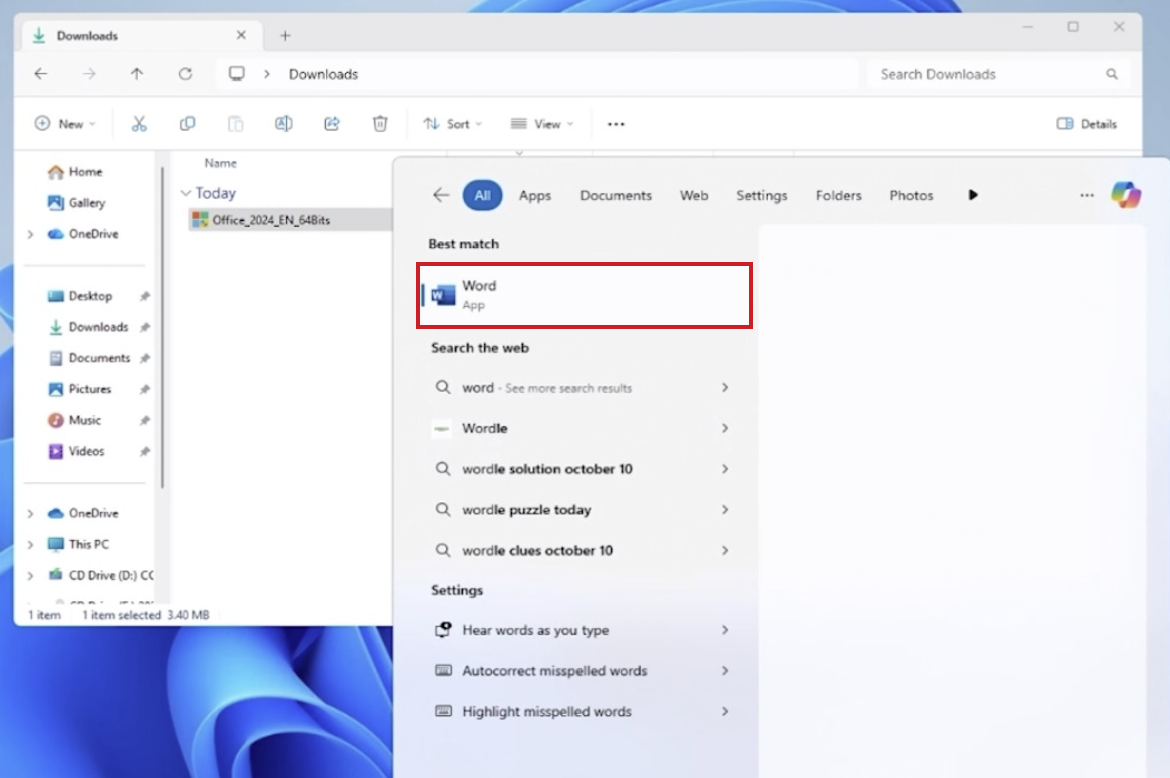Open 'Hear words as you type' setting
This screenshot has width=1170, height=778.
point(582,630)
